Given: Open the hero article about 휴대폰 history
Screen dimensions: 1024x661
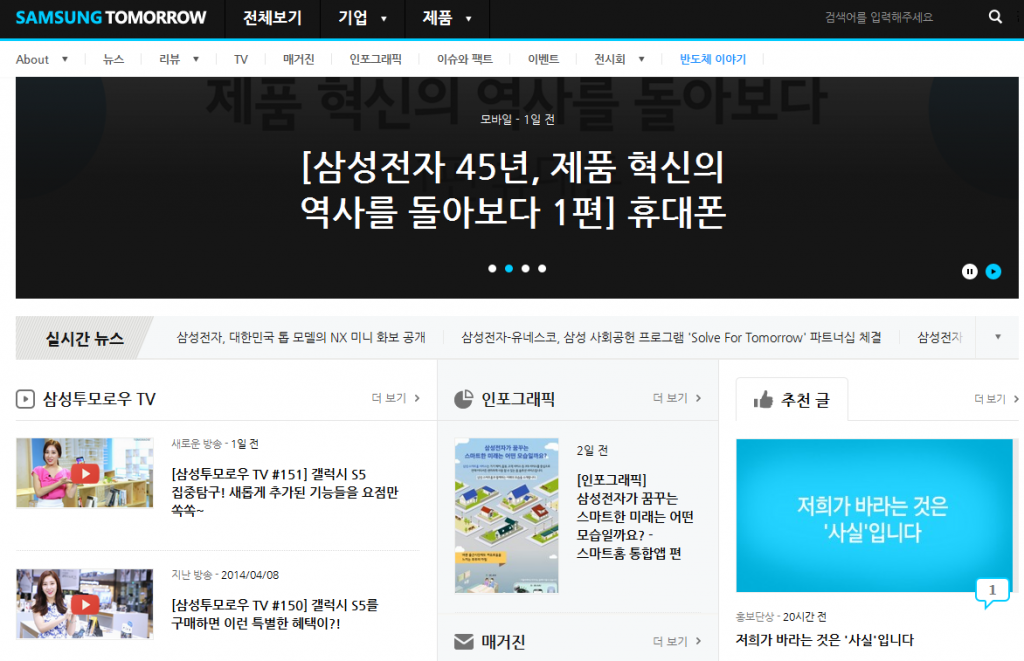Looking at the screenshot, I should 513,189.
